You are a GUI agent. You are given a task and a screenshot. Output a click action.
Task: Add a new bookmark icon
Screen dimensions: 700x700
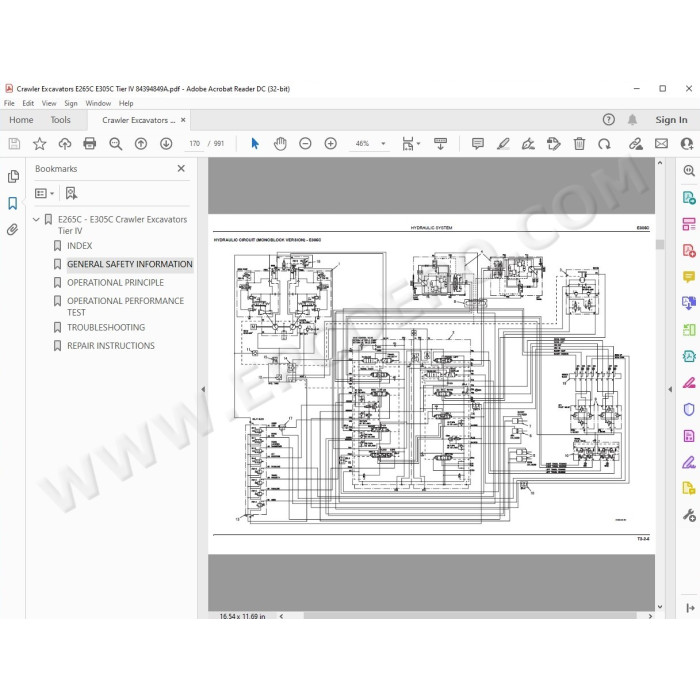click(71, 193)
